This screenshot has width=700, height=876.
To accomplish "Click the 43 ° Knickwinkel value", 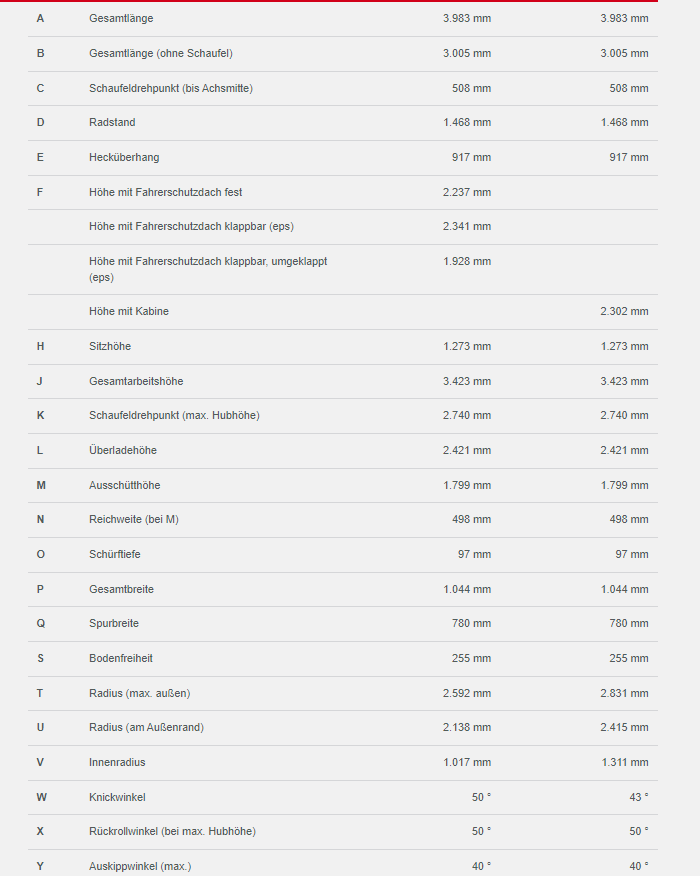I will coord(639,797).
